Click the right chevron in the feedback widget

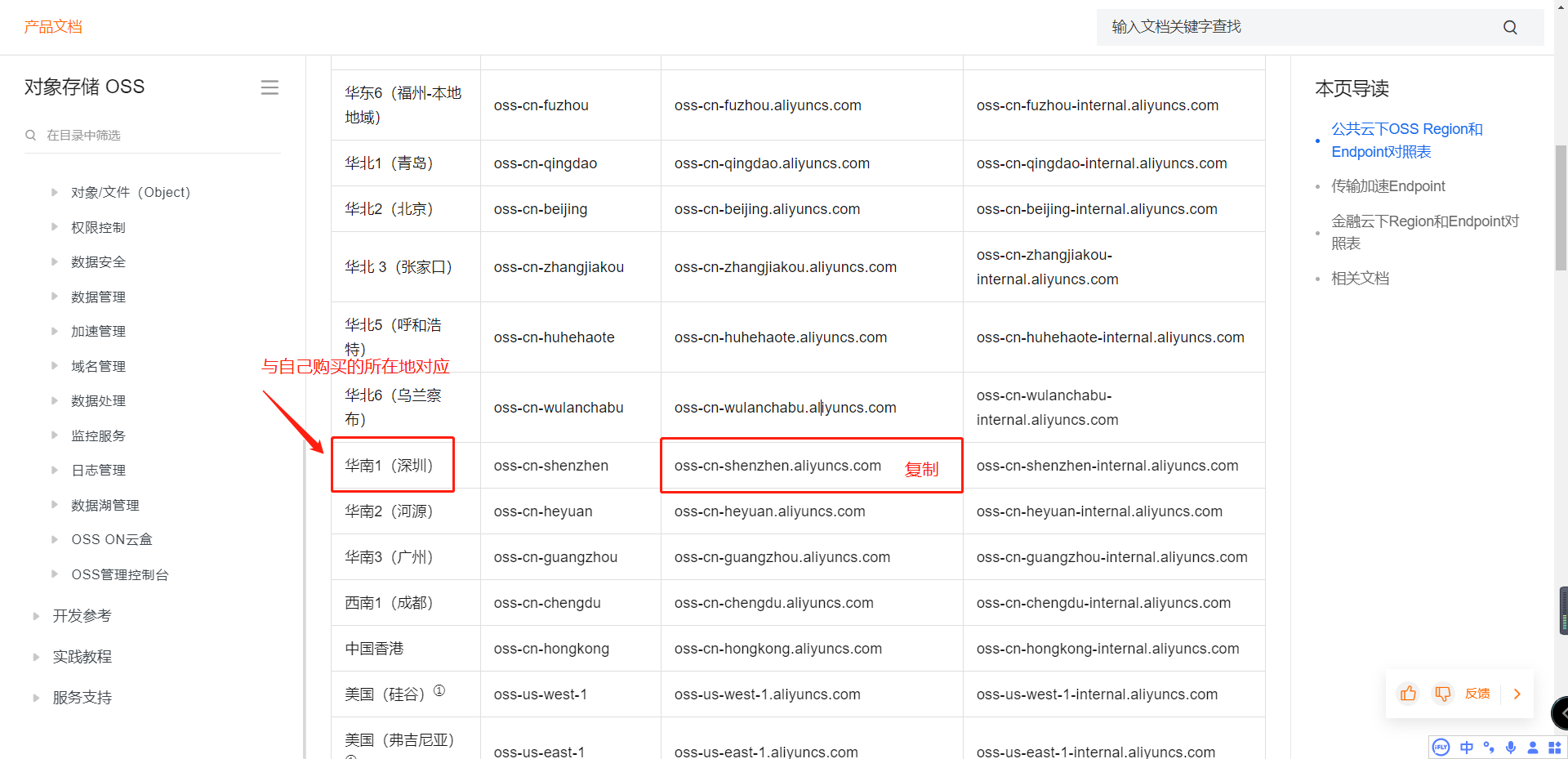point(1517,694)
